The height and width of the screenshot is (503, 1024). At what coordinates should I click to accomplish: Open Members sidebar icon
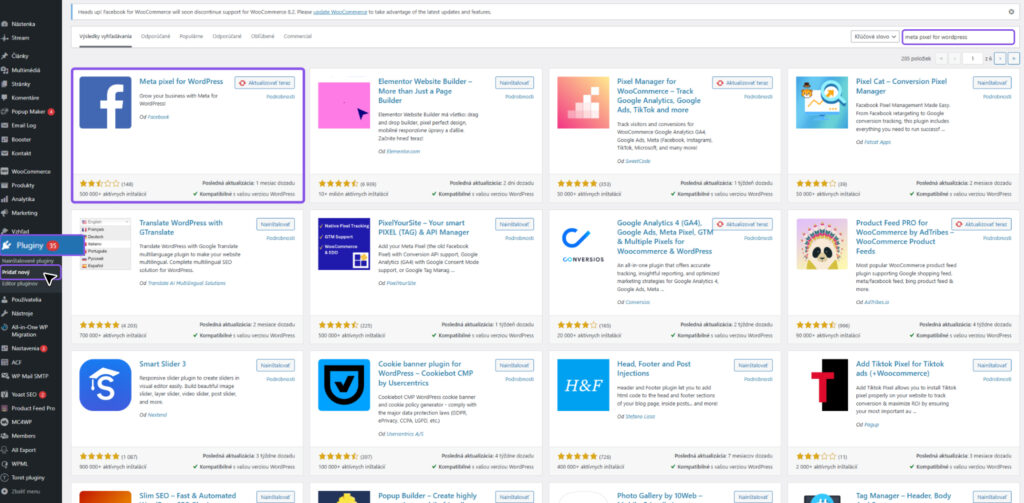pos(5,436)
